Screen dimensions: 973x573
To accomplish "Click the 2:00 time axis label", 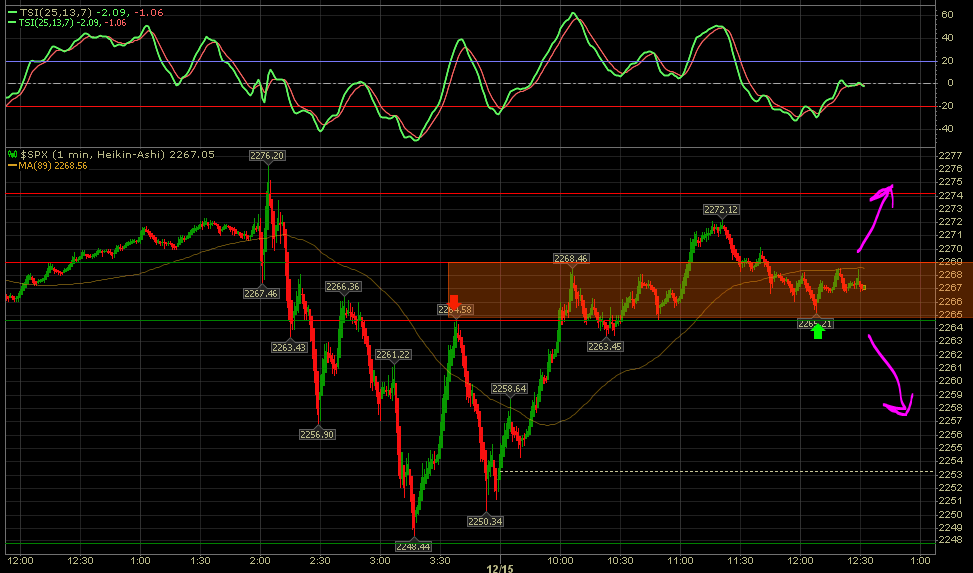I will 260,561.
